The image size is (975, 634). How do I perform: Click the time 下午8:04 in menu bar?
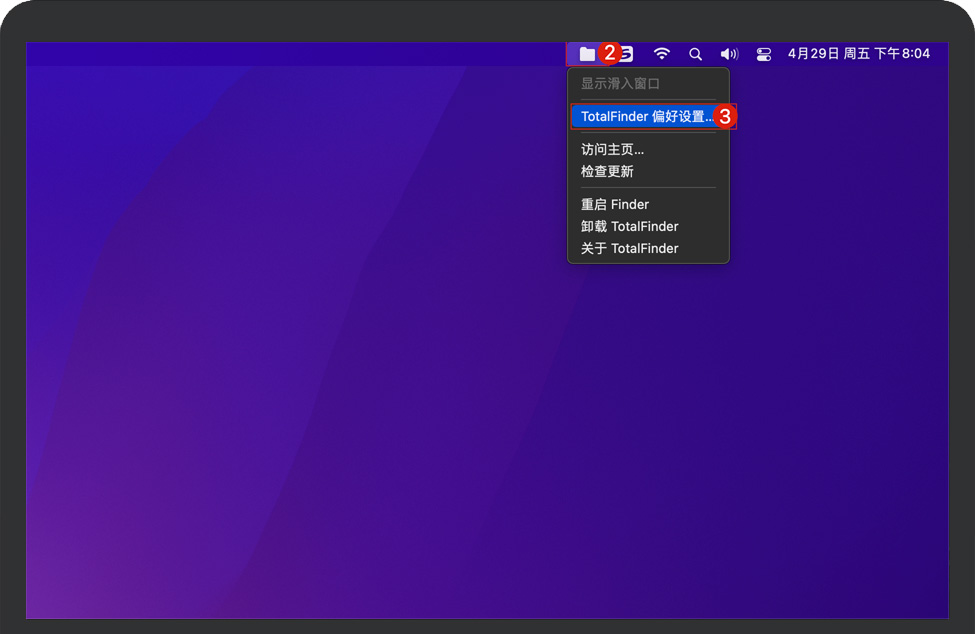tap(902, 54)
